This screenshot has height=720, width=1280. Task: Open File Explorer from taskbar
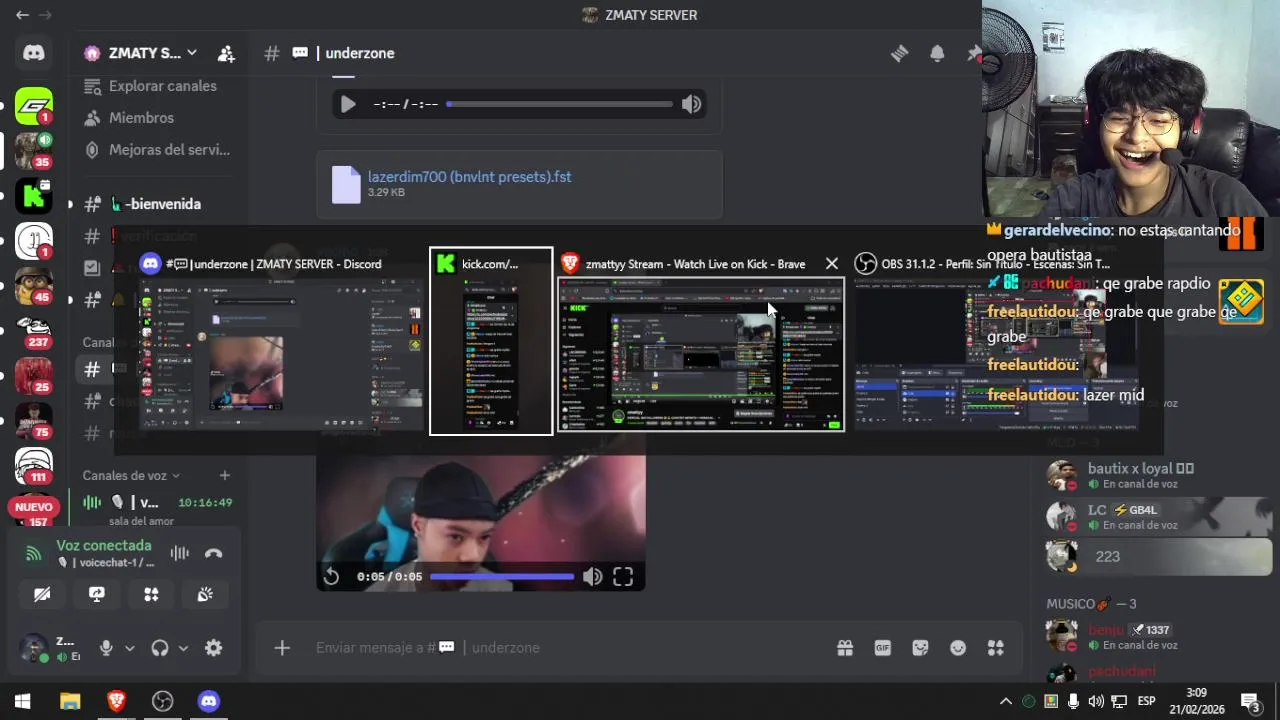coord(69,701)
